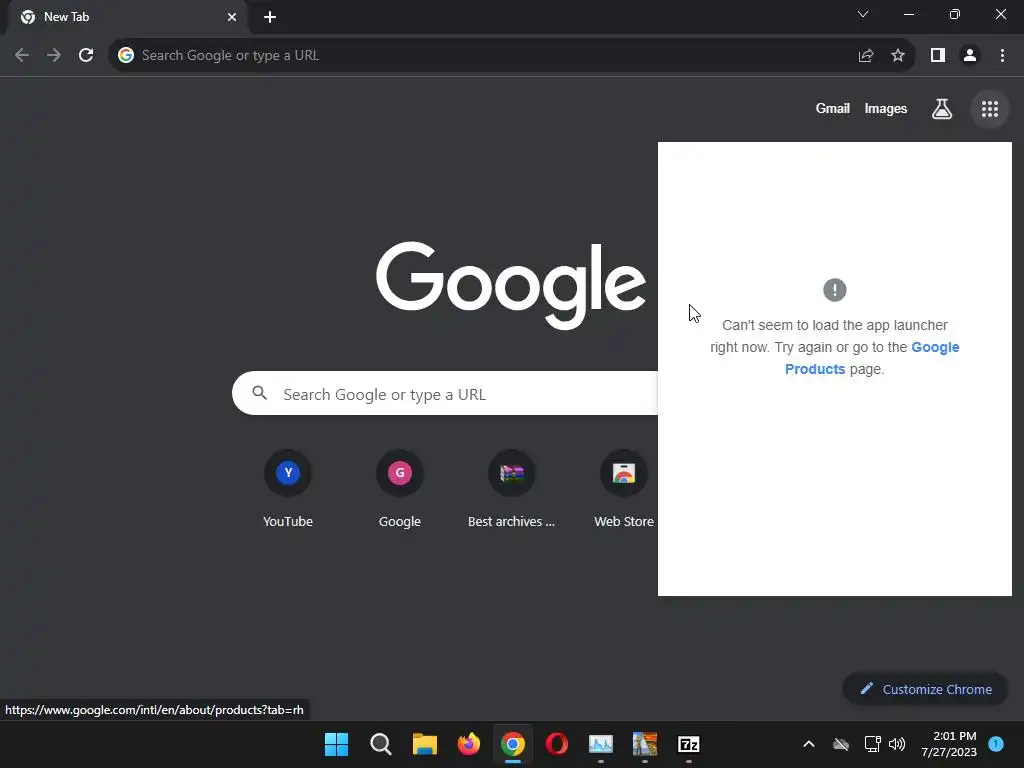The image size is (1024, 768).
Task: Open the Web Store shortcut
Action: click(624, 489)
